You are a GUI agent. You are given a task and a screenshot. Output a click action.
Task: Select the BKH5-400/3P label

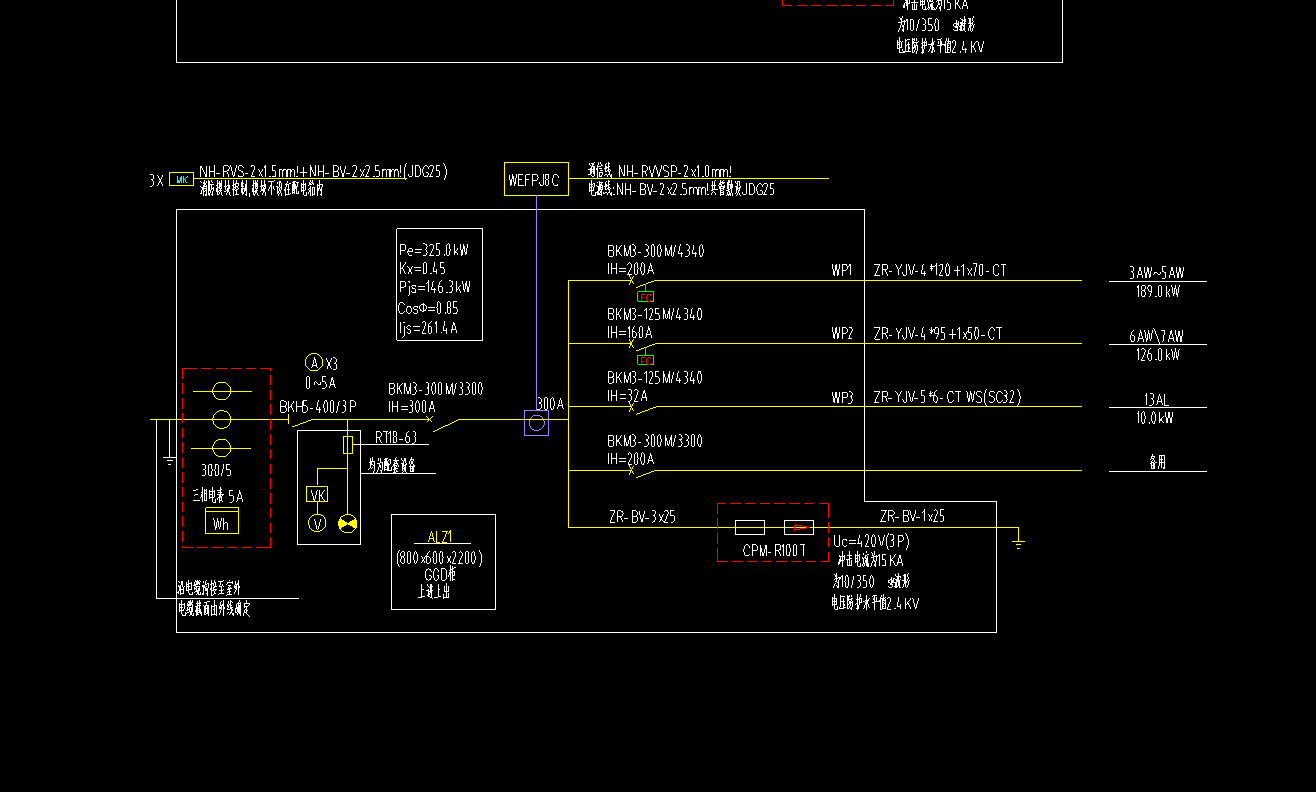pos(318,407)
